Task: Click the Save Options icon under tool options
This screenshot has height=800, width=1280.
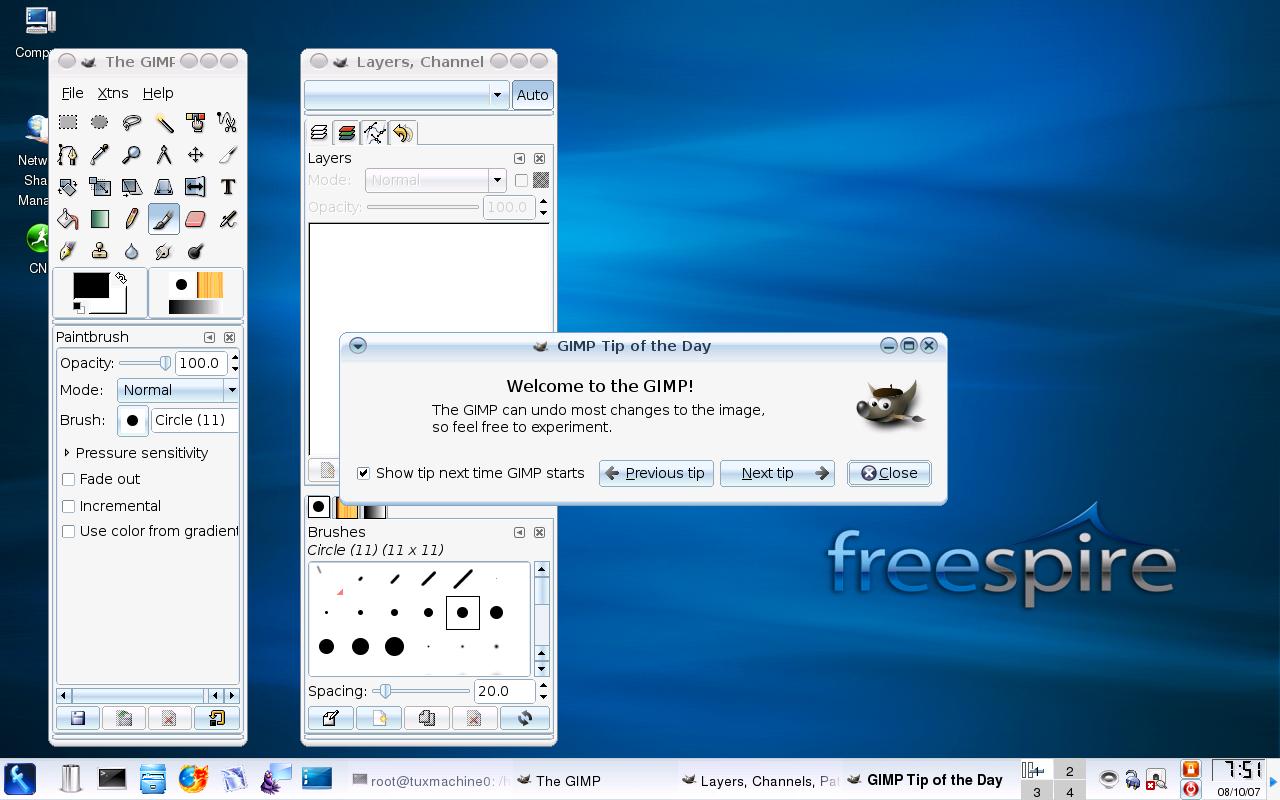Action: [x=78, y=718]
